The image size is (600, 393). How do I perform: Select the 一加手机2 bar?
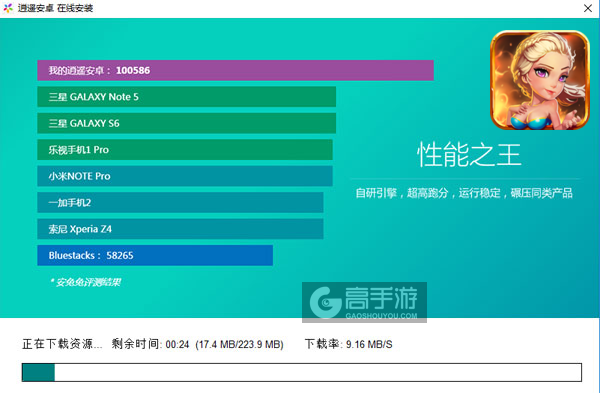180,202
